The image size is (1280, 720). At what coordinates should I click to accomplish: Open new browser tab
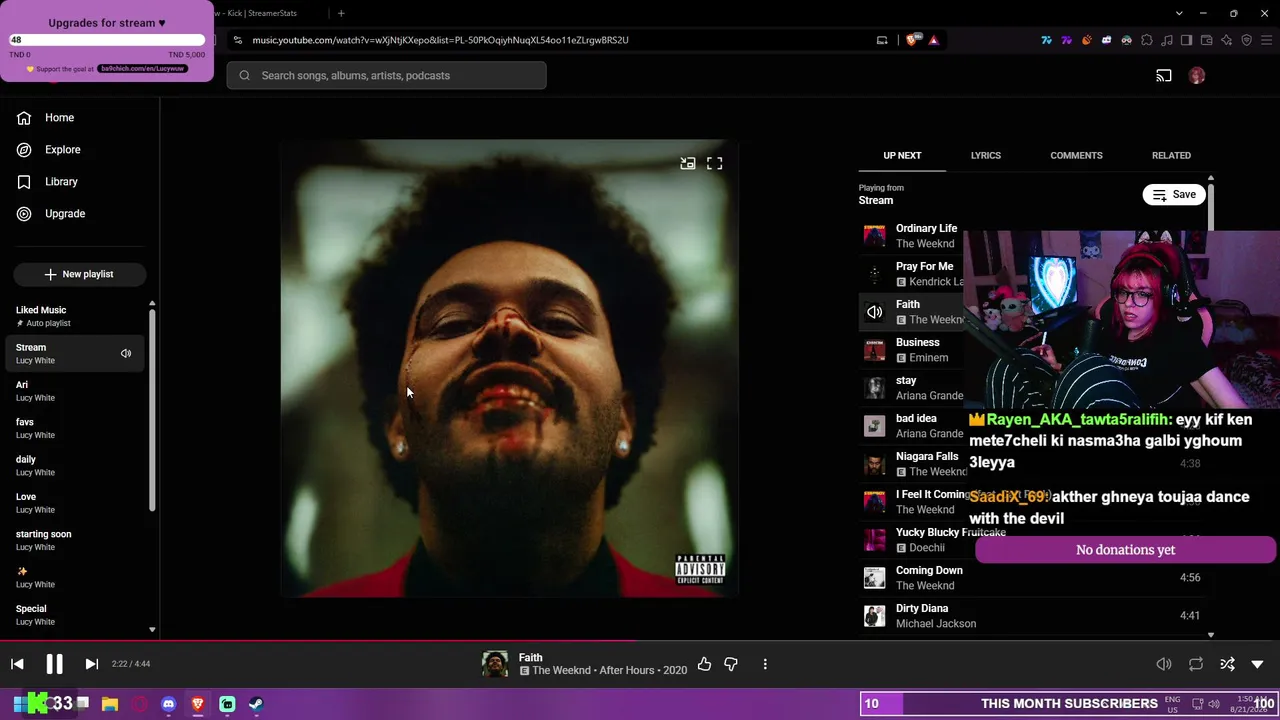point(341,13)
